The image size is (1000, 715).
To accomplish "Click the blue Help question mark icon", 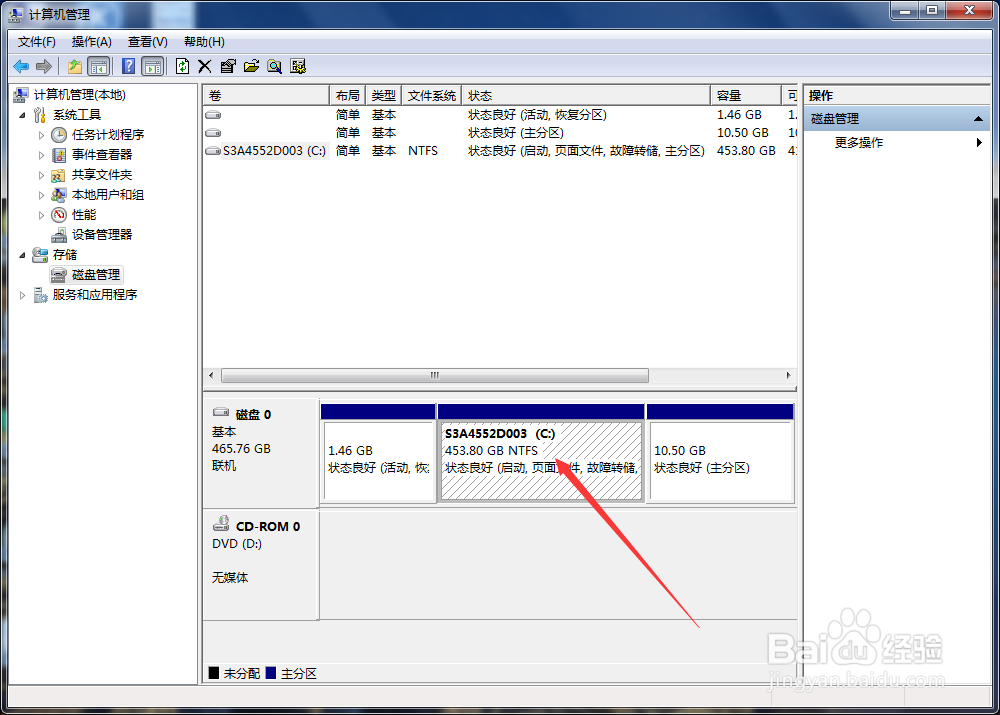I will (128, 66).
